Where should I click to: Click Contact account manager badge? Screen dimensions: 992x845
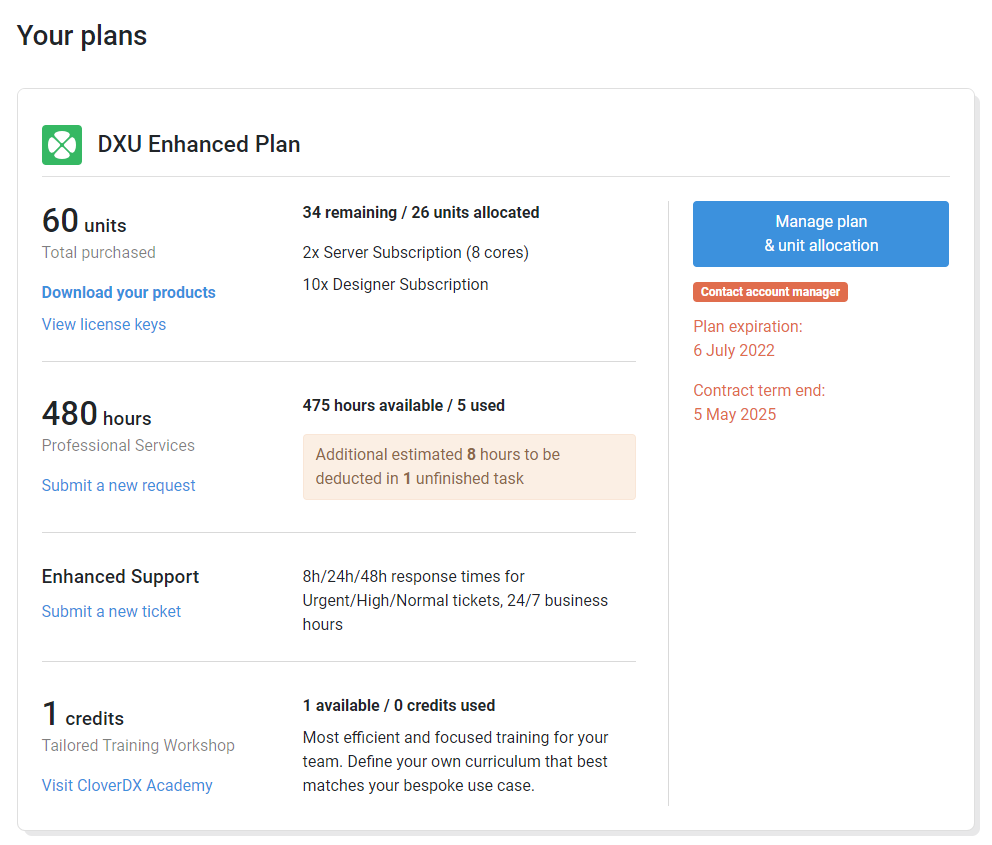tap(770, 292)
